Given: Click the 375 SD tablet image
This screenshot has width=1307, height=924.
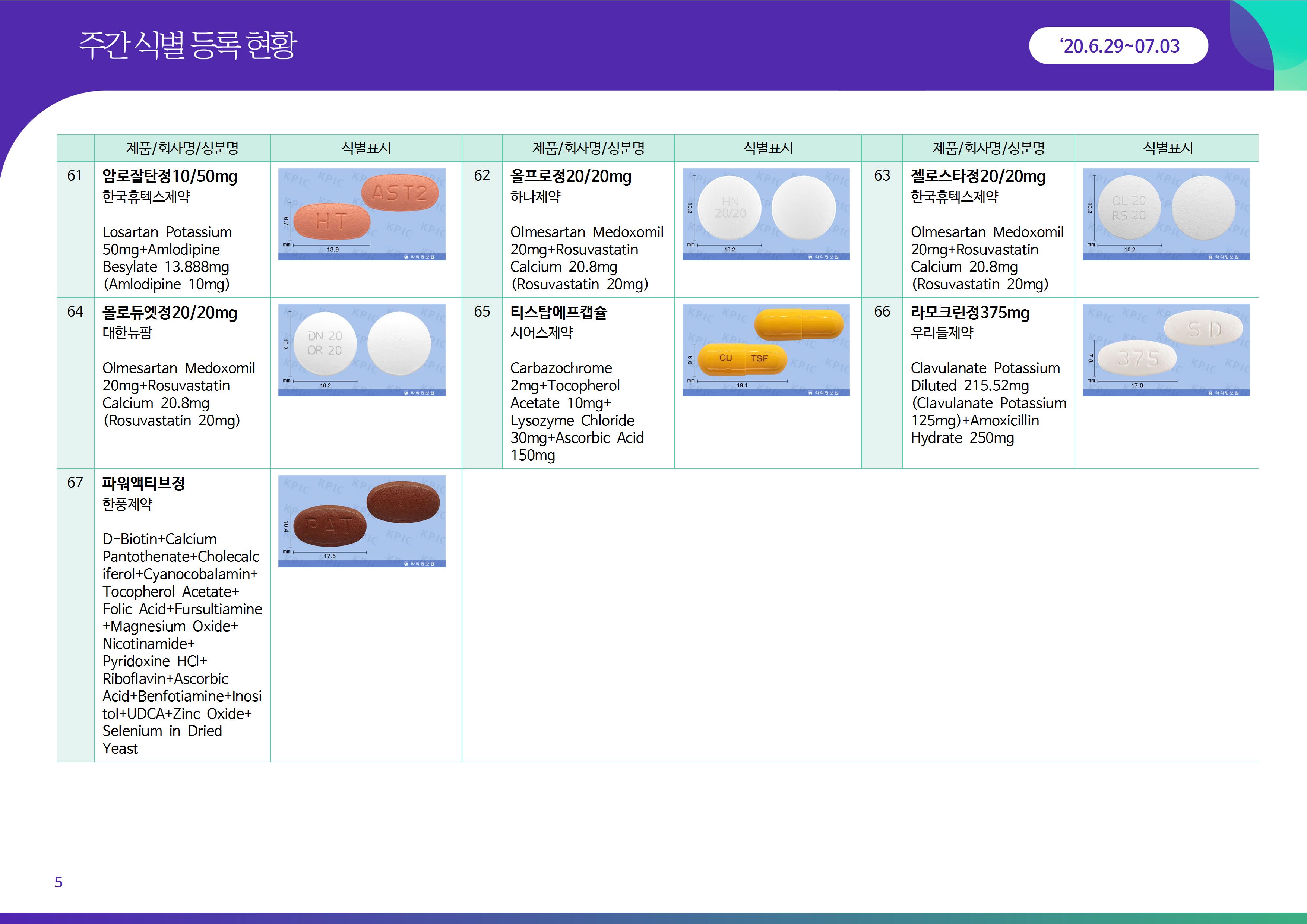Looking at the screenshot, I should point(1166,350).
